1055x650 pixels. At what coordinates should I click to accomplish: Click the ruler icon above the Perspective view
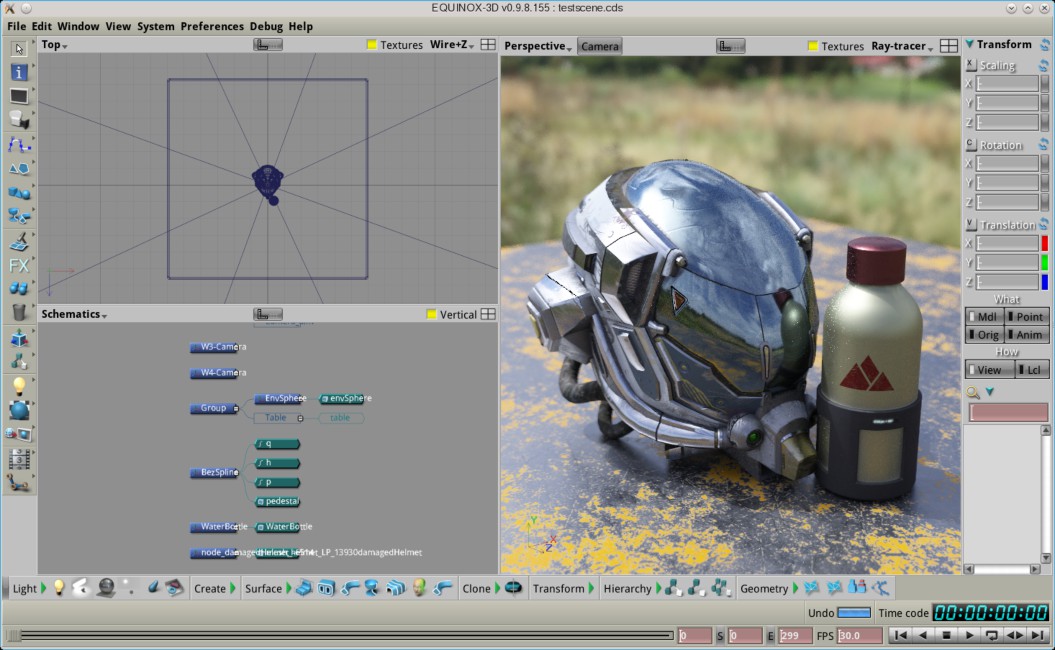(x=731, y=46)
